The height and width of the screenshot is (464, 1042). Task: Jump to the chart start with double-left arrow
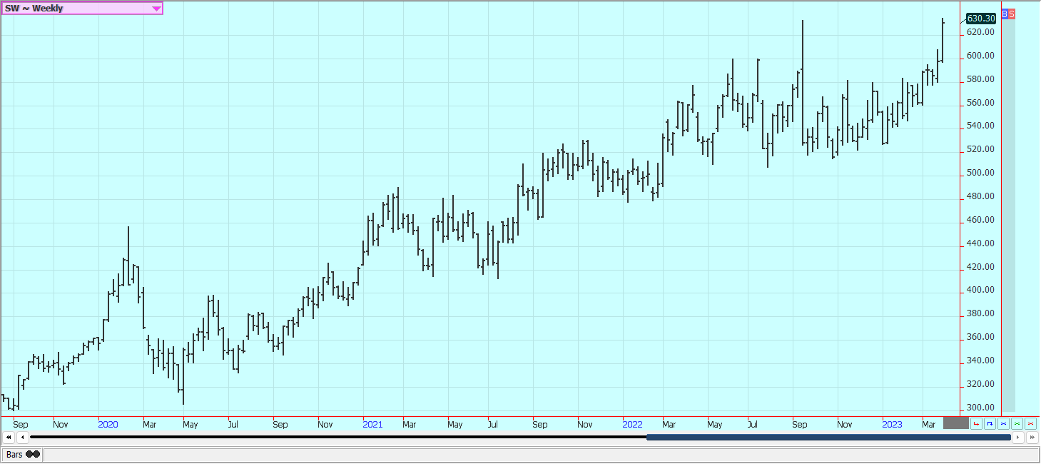(x=9, y=437)
